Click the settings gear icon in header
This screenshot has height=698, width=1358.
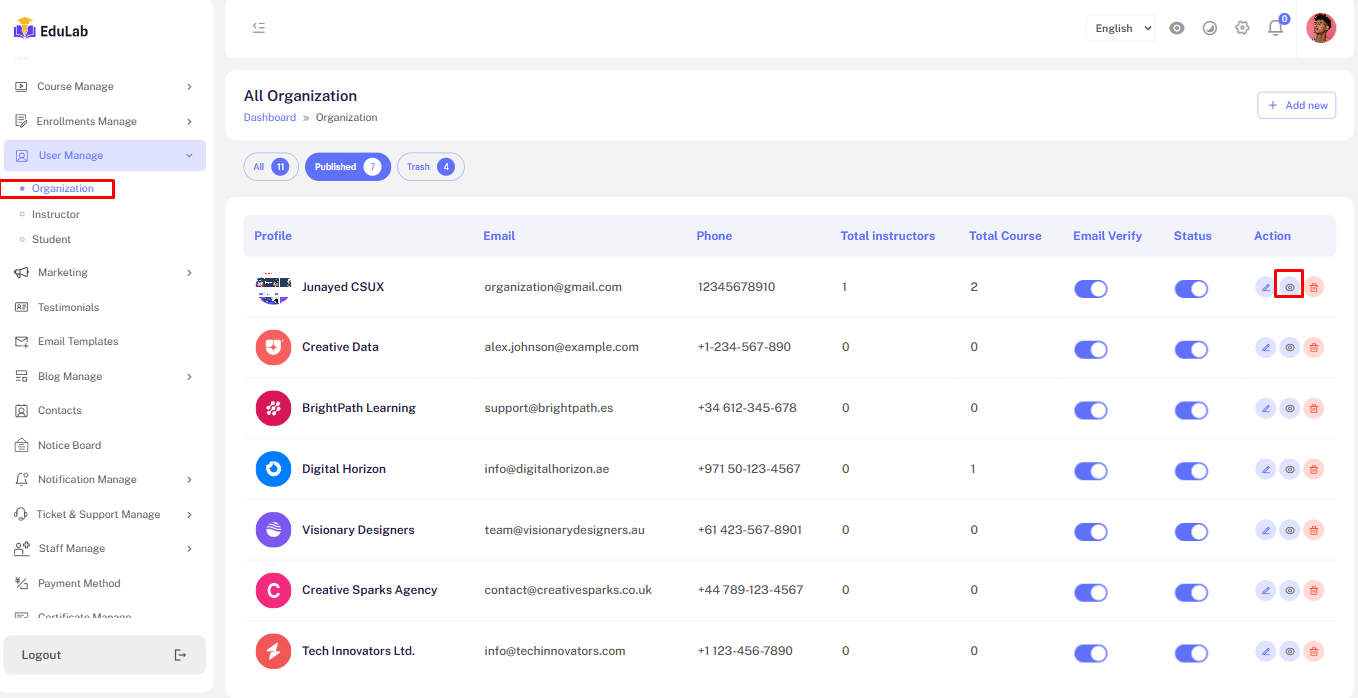1242,28
